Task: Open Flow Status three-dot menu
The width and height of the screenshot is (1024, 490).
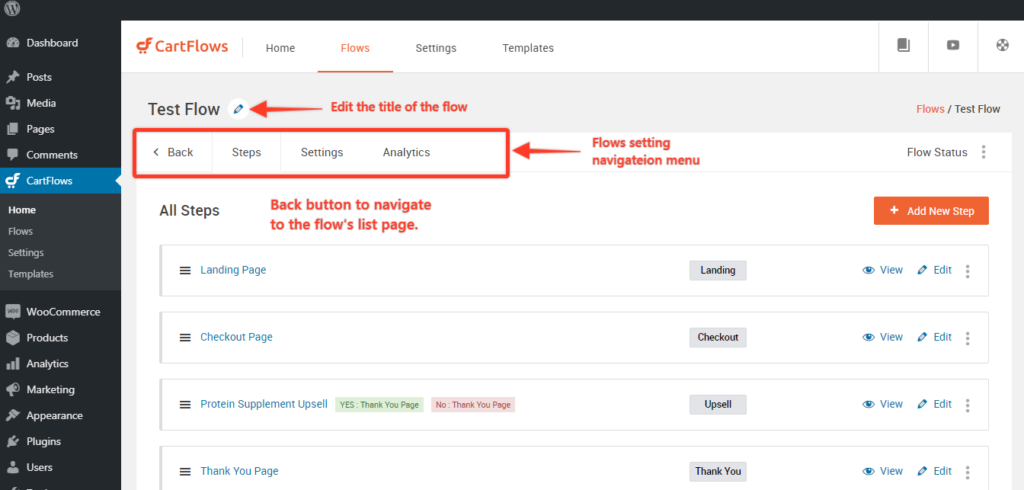Action: pyautogui.click(x=984, y=152)
